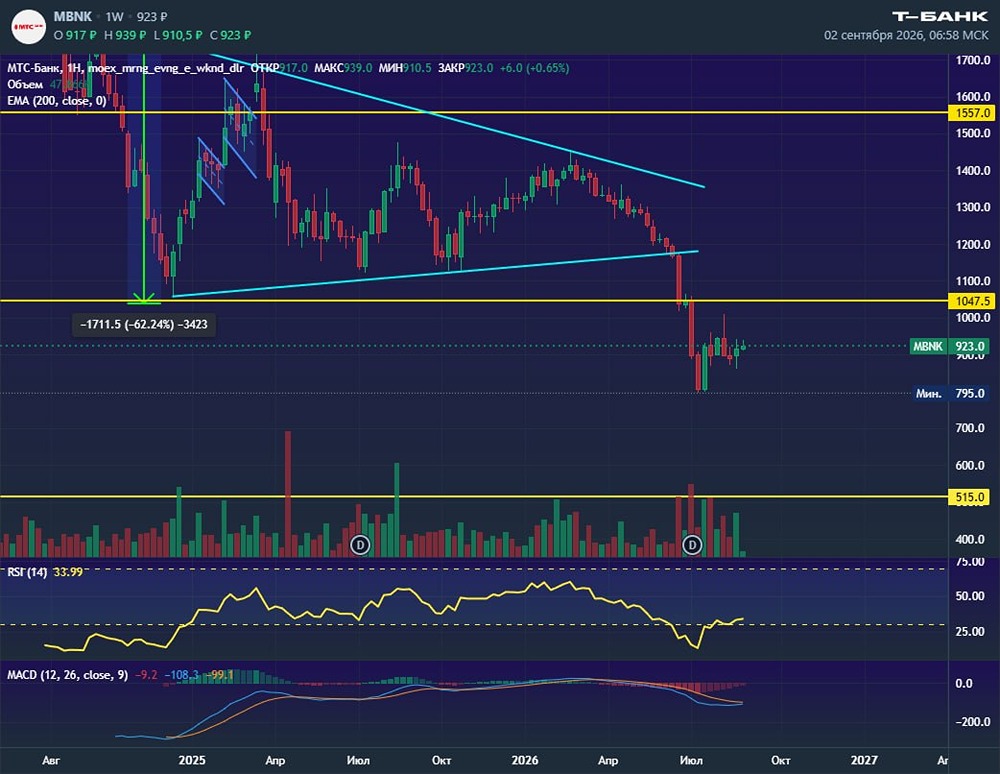The image size is (1000, 774).
Task: Click the first D dividend marker near Июл 2025
Action: 360,545
